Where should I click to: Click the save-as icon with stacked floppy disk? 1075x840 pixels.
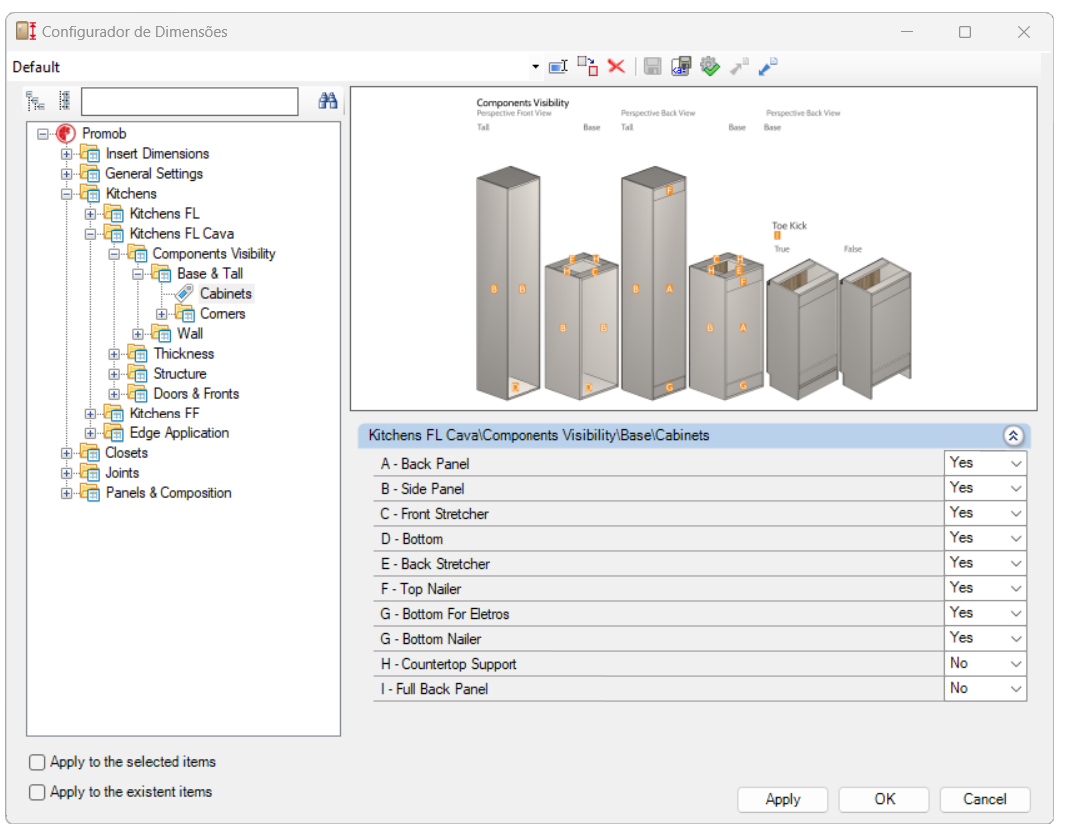pos(681,67)
